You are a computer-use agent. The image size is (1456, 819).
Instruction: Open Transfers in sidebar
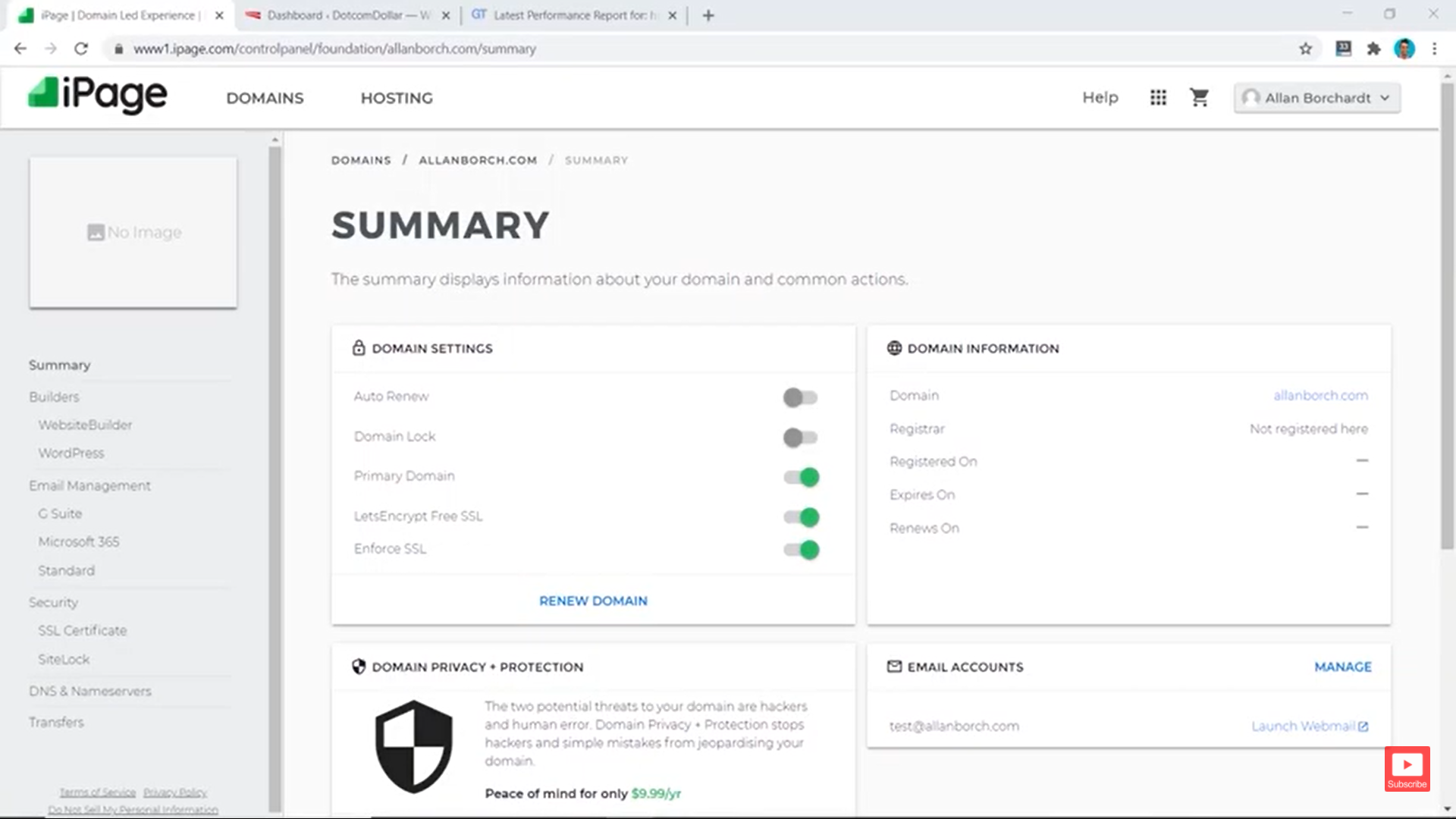tap(56, 722)
